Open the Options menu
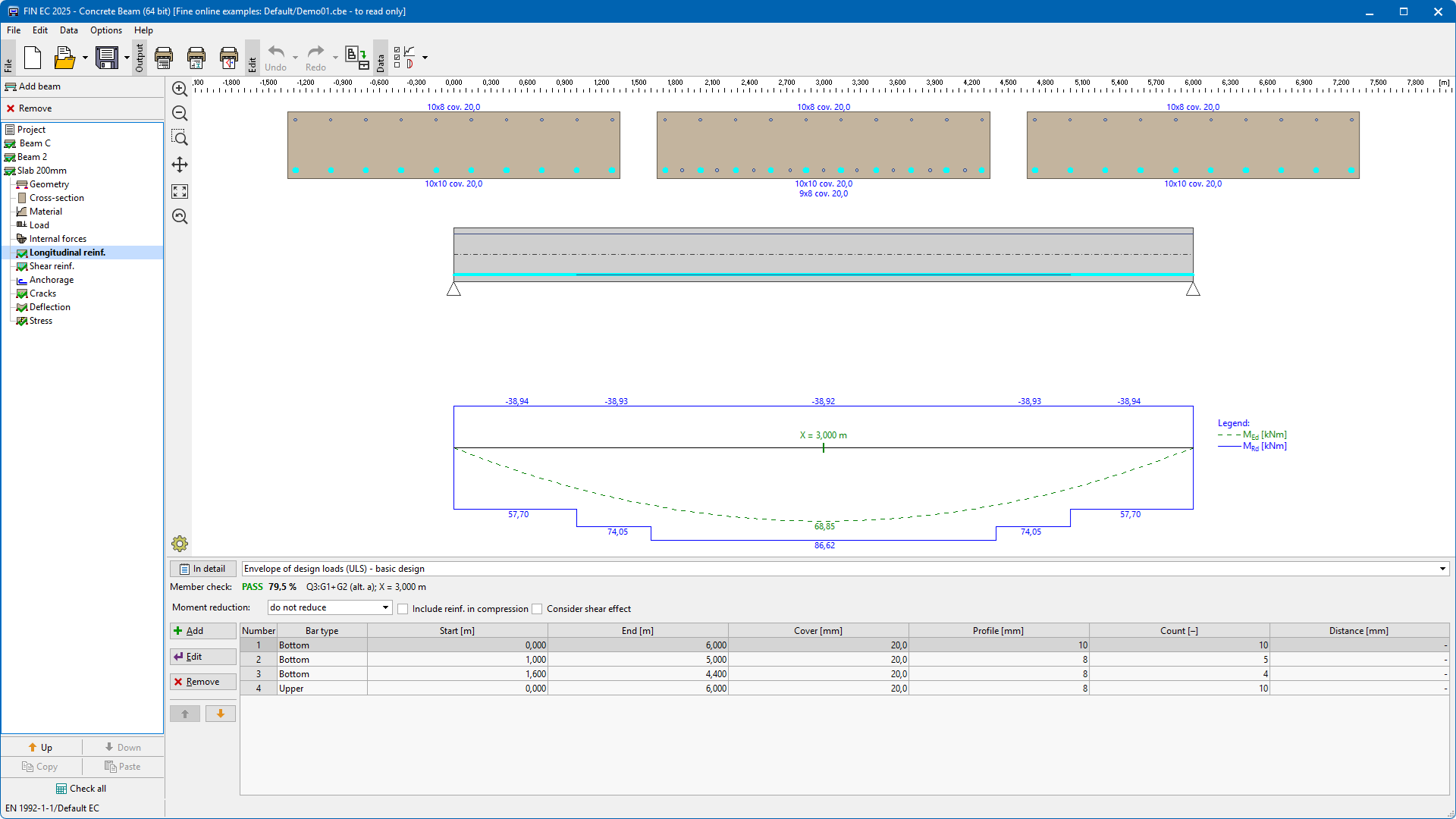The width and height of the screenshot is (1456, 819). [105, 30]
